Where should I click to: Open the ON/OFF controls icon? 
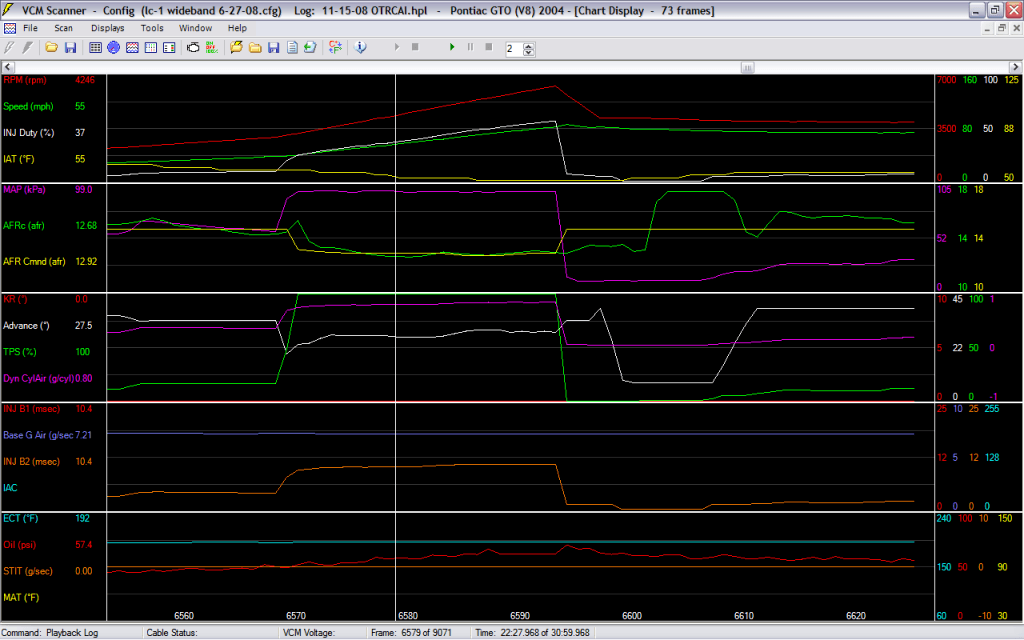(212, 48)
